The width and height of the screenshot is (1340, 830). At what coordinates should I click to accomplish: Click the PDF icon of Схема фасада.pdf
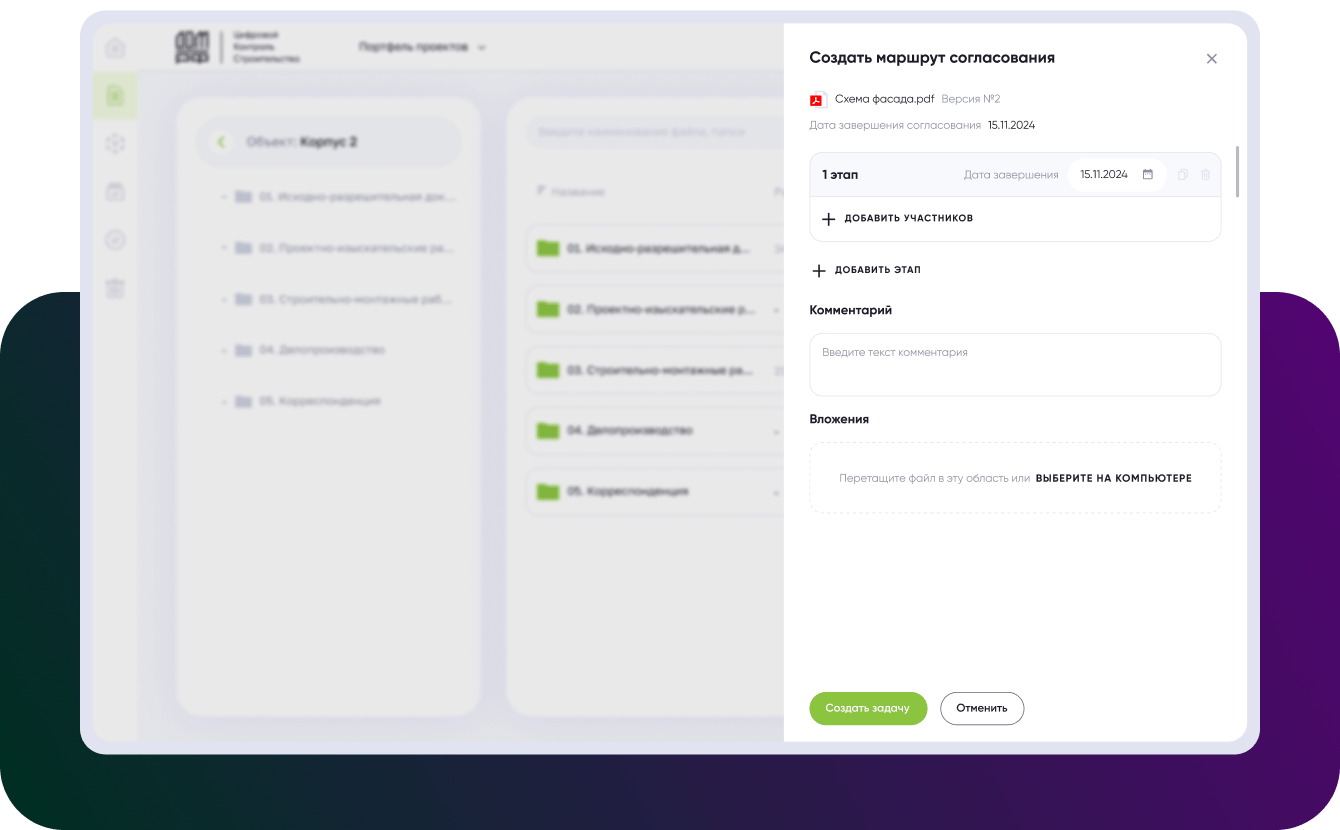click(x=817, y=99)
